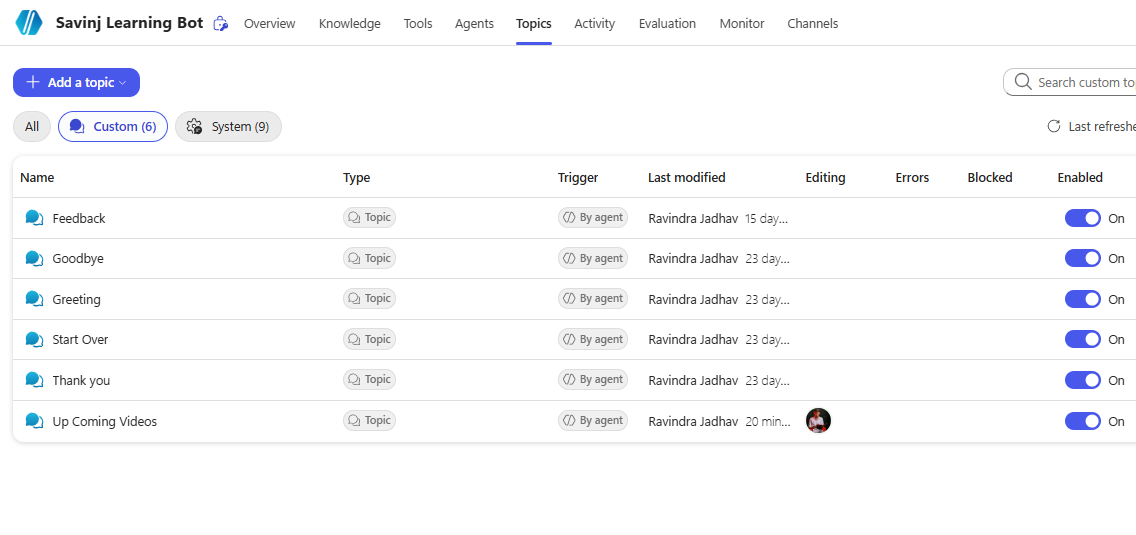Switch off the Thank you topic toggle
Screen dimensions: 1136x535
point(1082,380)
